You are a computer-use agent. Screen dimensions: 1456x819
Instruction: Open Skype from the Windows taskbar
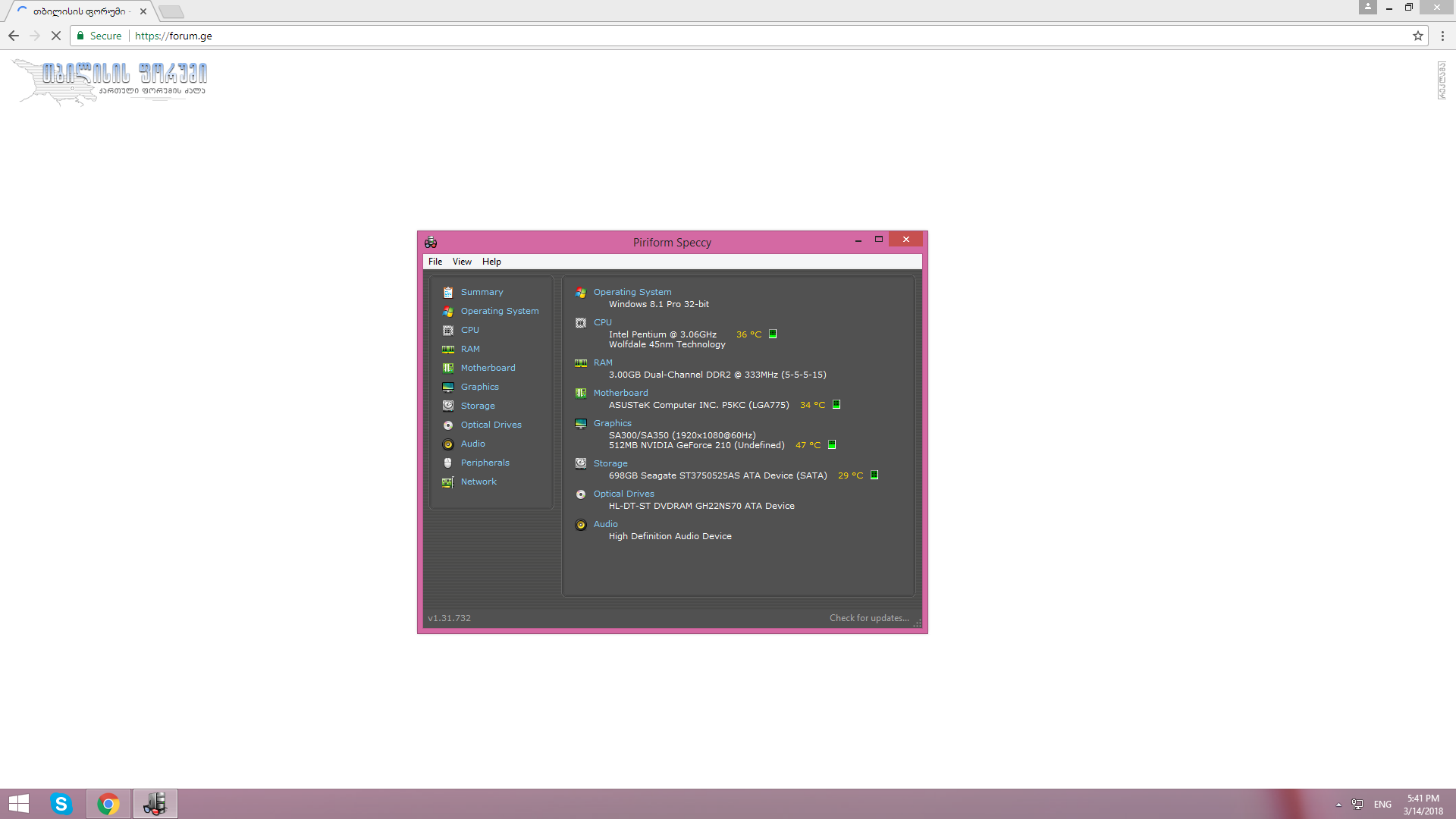[x=61, y=804]
